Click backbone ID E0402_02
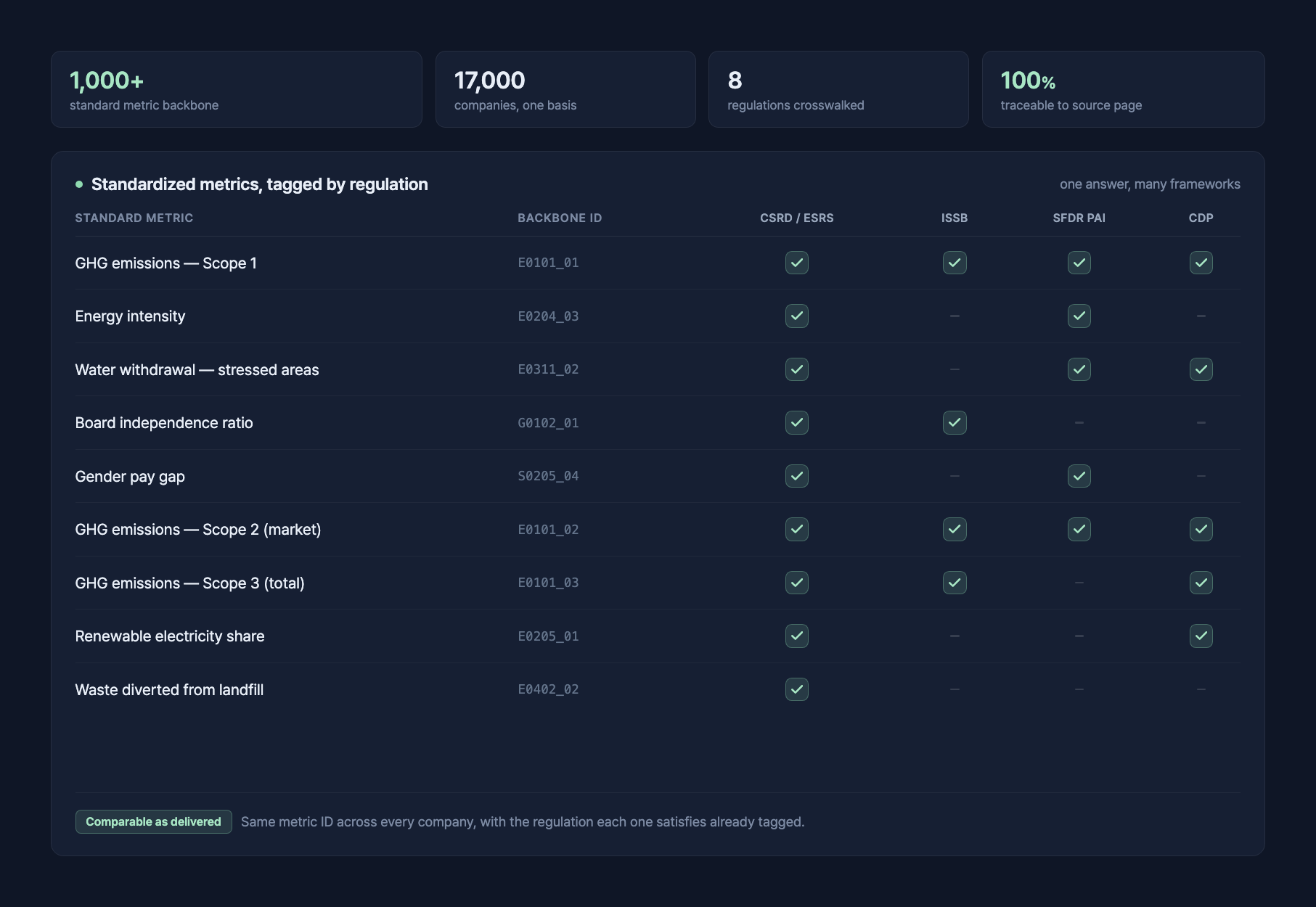The height and width of the screenshot is (907, 1316). [x=548, y=689]
